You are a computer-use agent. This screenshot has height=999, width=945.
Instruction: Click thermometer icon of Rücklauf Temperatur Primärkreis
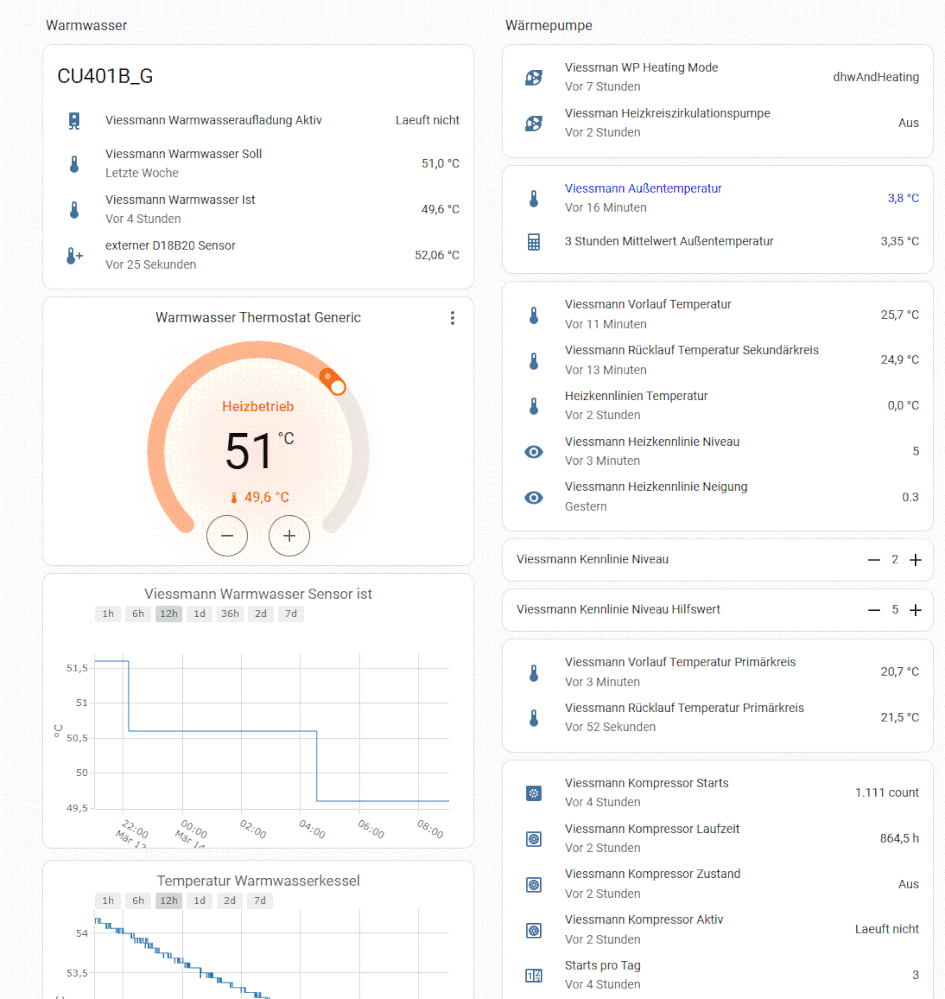[534, 718]
